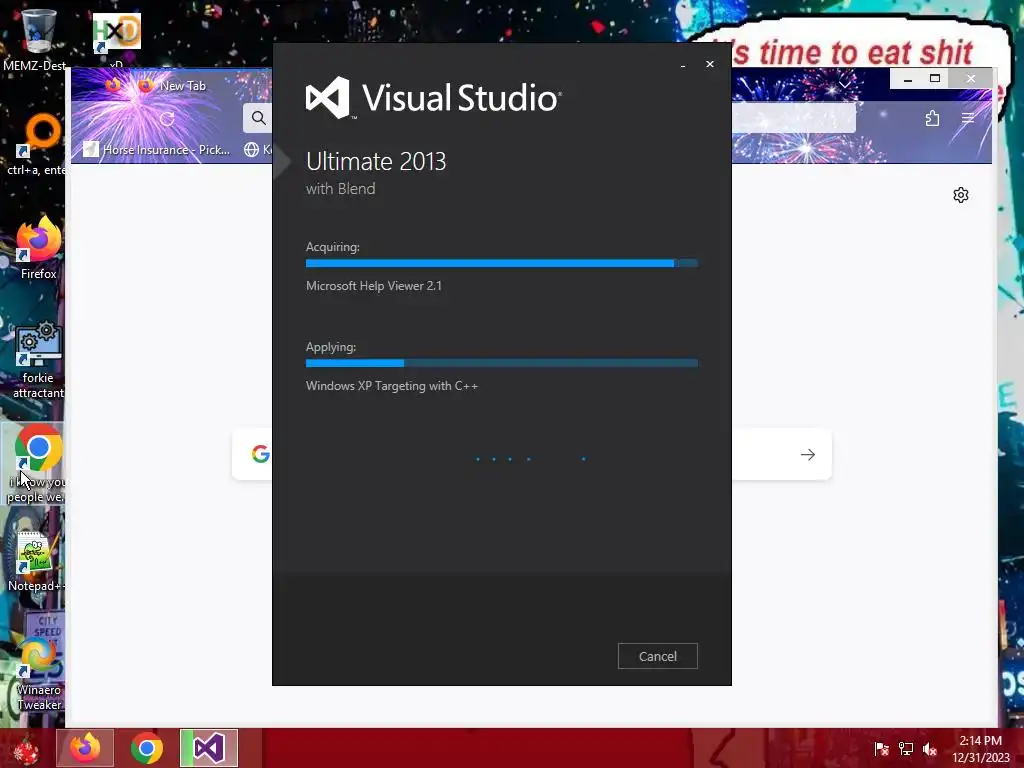The width and height of the screenshot is (1024, 768).
Task: Click the Applying progress bar
Action: click(502, 363)
